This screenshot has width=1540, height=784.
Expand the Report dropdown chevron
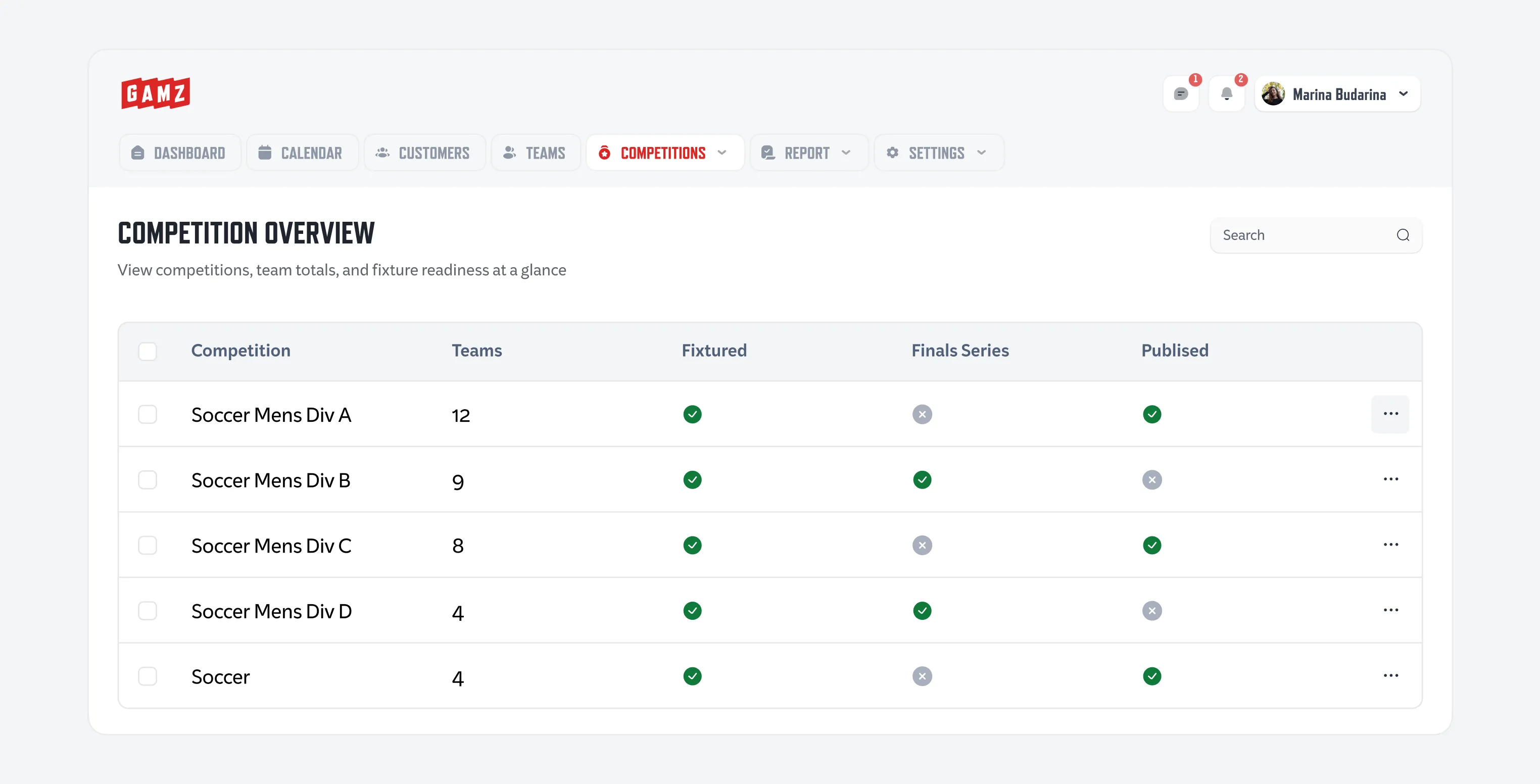(x=846, y=153)
